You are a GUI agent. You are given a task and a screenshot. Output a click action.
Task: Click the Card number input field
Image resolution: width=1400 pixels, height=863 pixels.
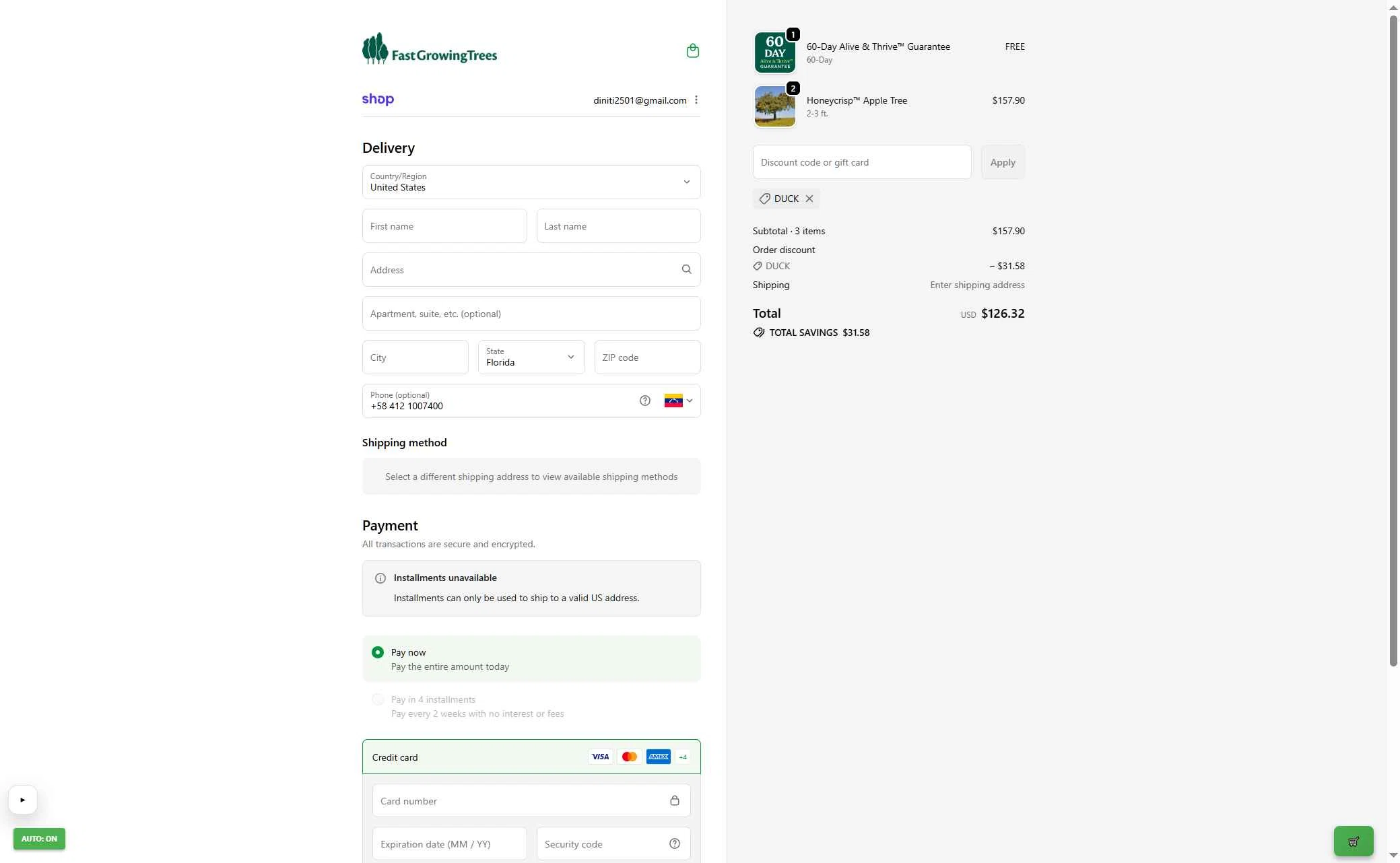pos(522,801)
